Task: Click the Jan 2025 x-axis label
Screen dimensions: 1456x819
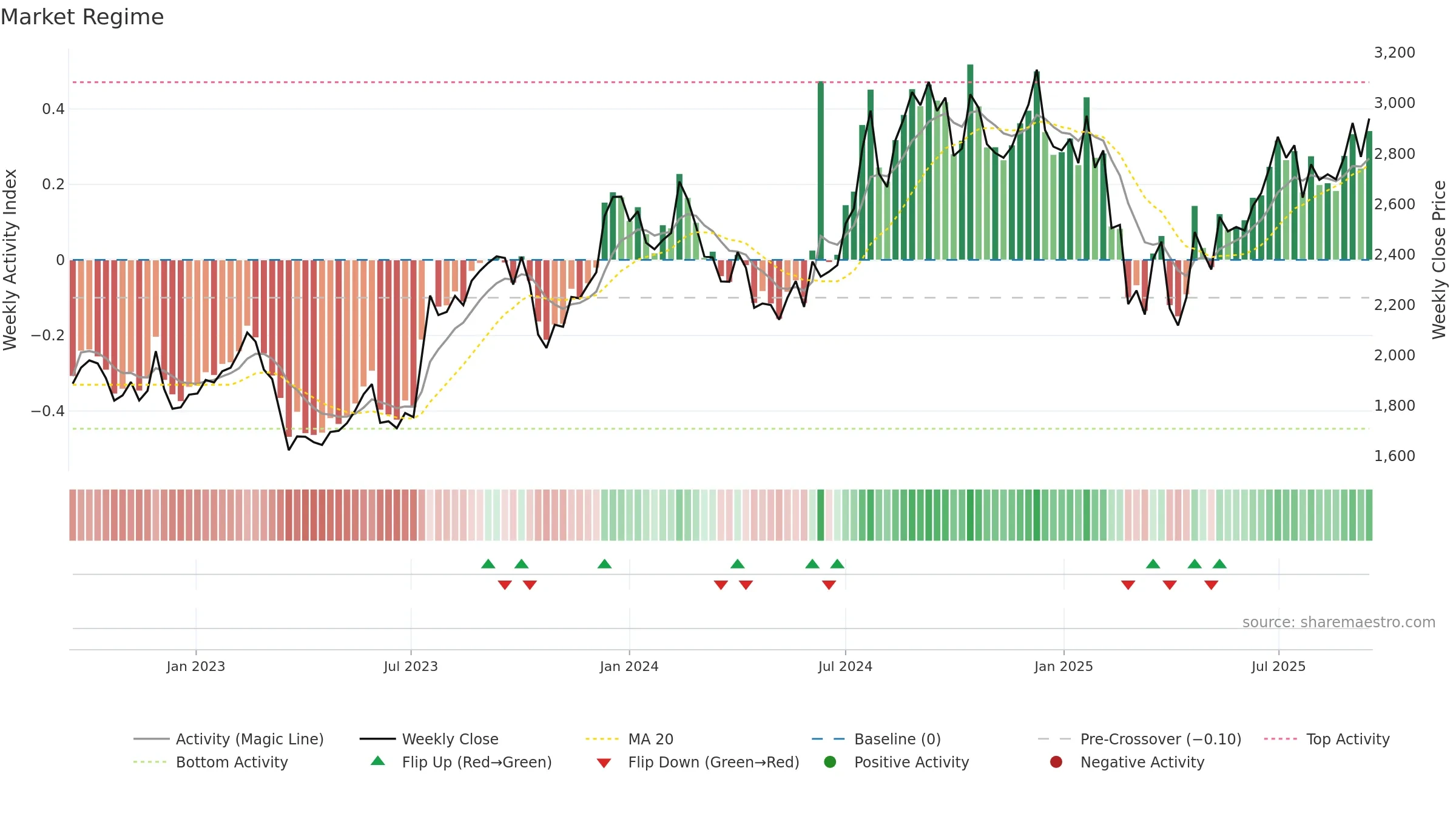Action: click(x=1063, y=666)
